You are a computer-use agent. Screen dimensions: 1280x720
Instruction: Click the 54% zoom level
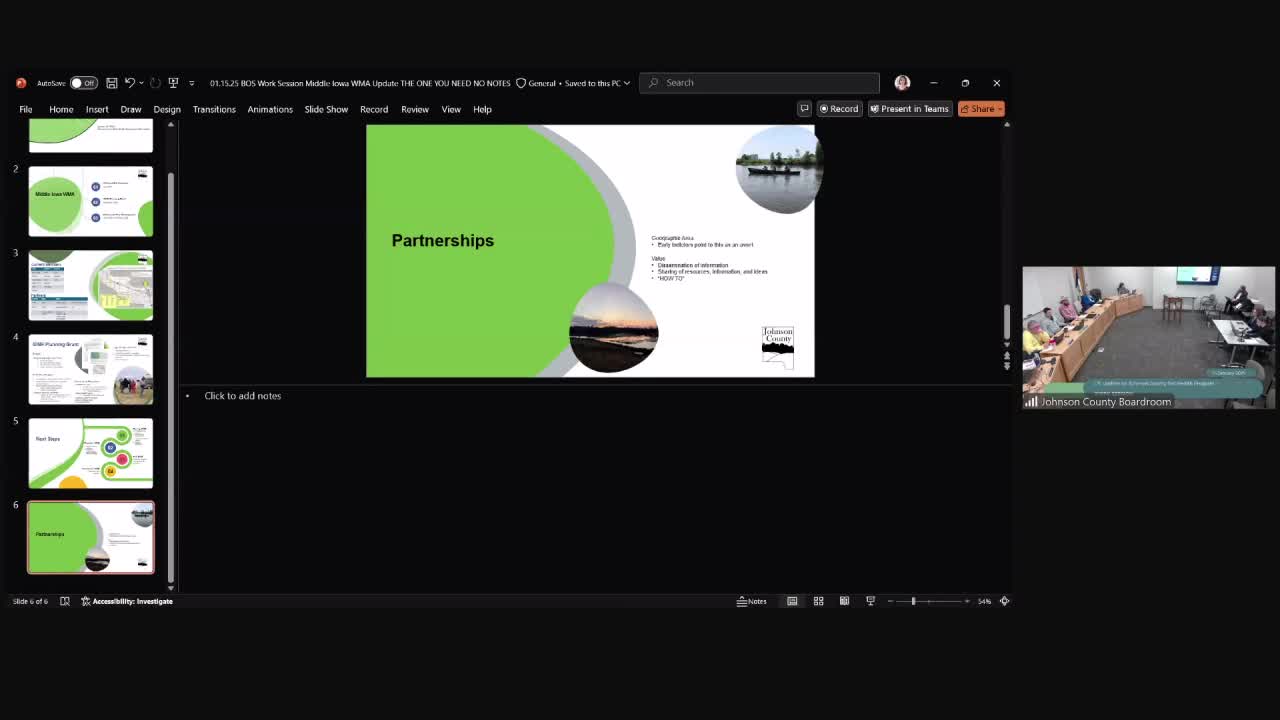coord(984,601)
